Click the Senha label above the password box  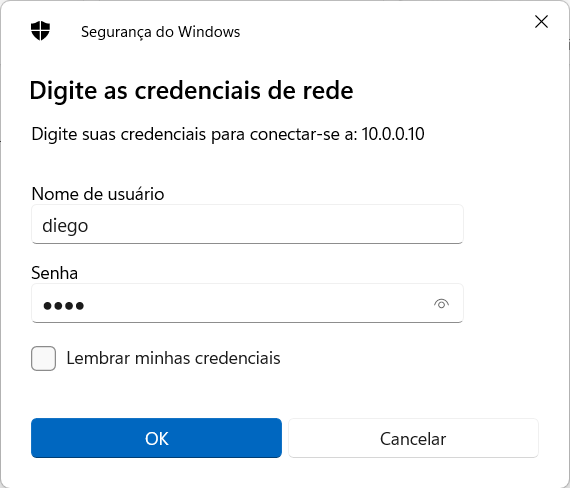pos(55,273)
